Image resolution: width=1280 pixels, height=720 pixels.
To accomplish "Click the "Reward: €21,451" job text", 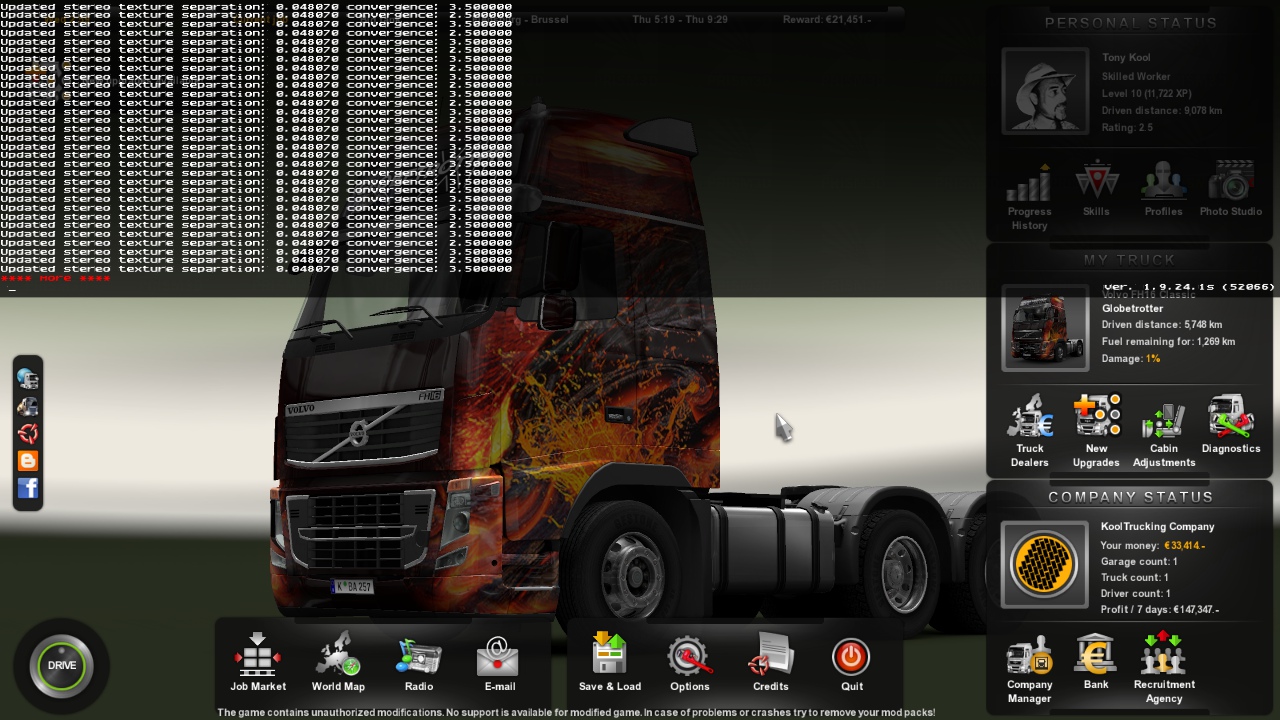I will tap(827, 19).
